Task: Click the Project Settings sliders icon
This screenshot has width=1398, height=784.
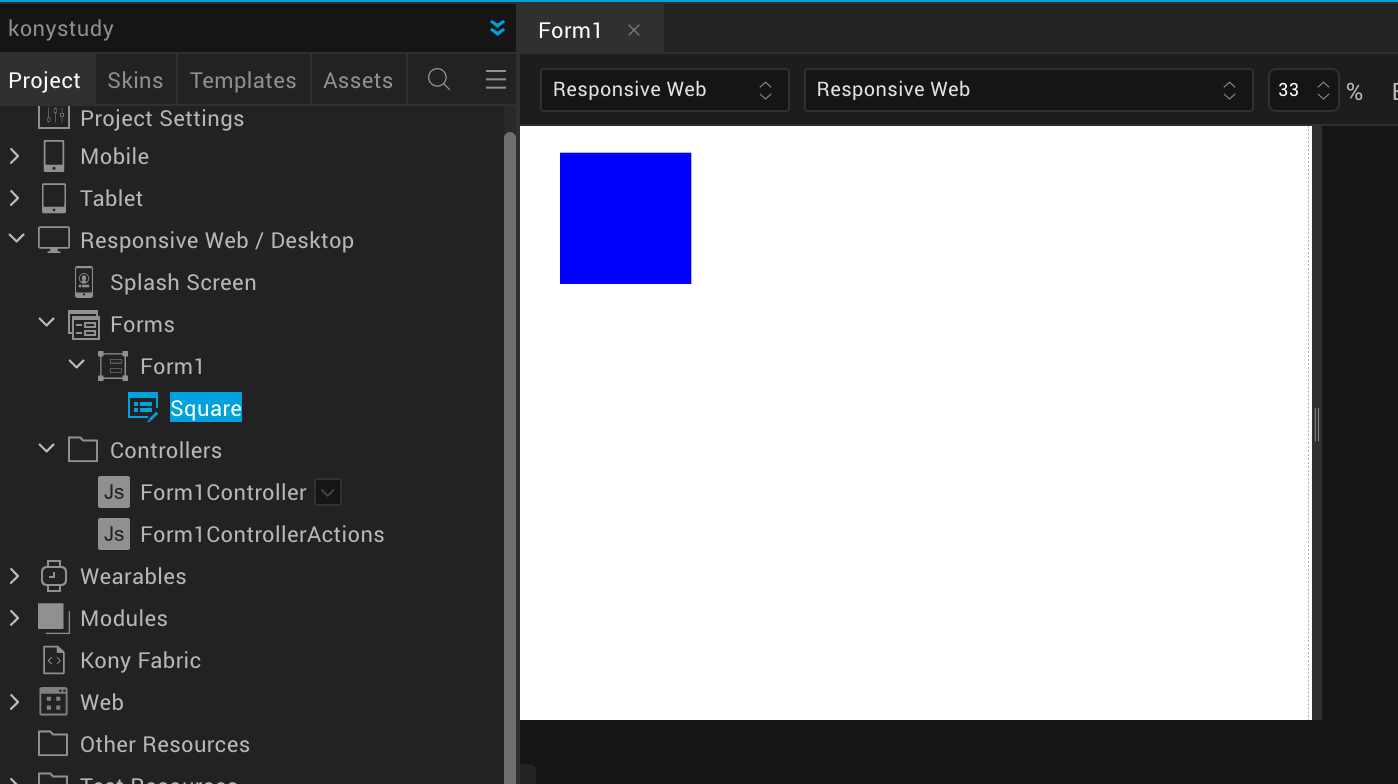Action: (x=54, y=117)
